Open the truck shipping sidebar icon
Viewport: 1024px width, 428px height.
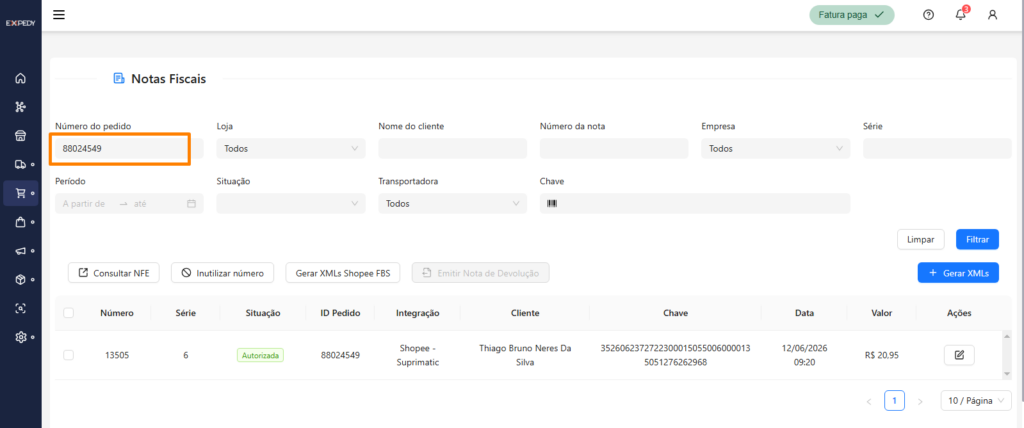click(x=20, y=165)
